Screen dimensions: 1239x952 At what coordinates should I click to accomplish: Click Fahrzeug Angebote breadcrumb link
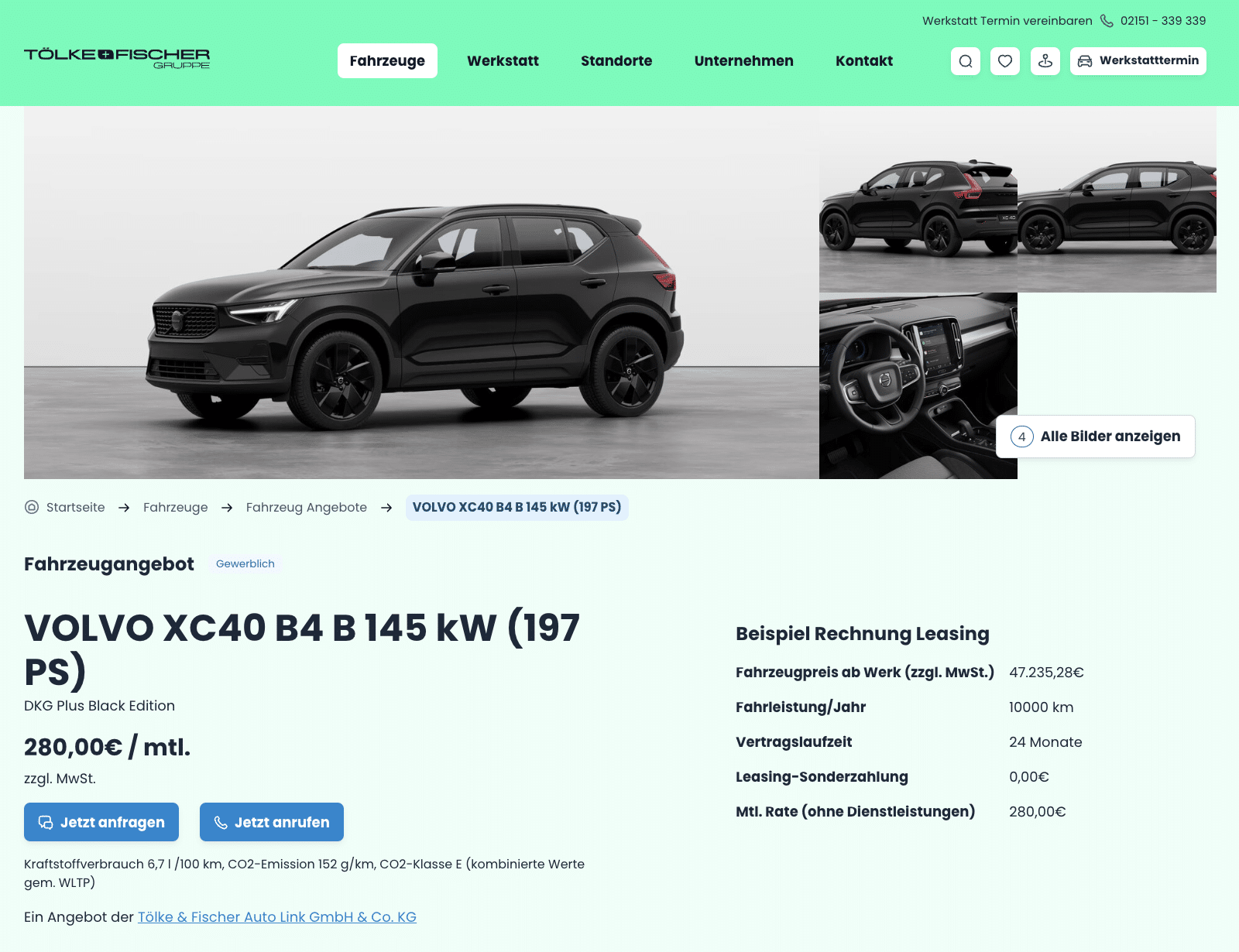[x=307, y=508]
